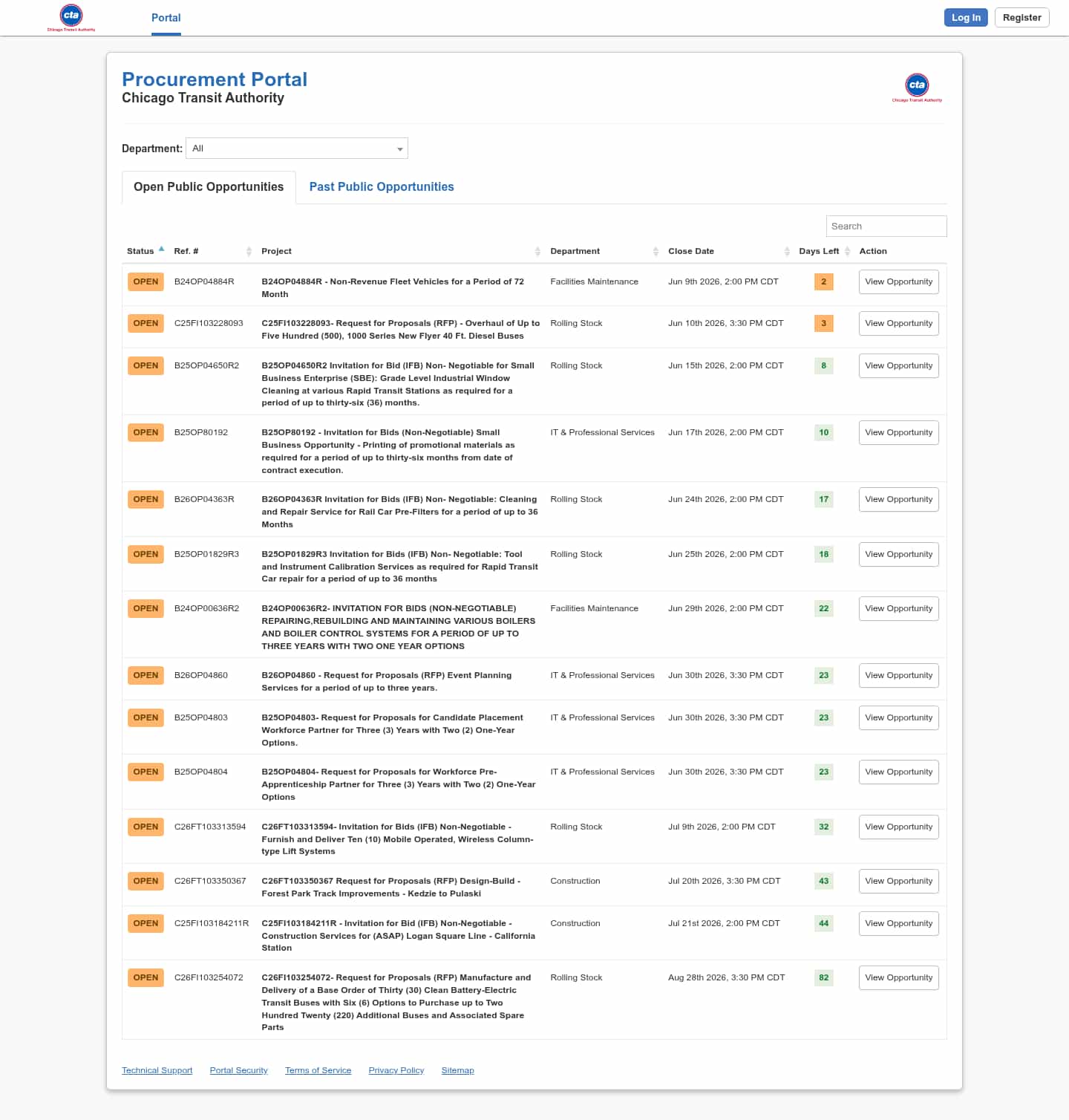View Opportunity for B25OP01829R3 tool calibration
This screenshot has width=1069, height=1120.
coord(899,555)
